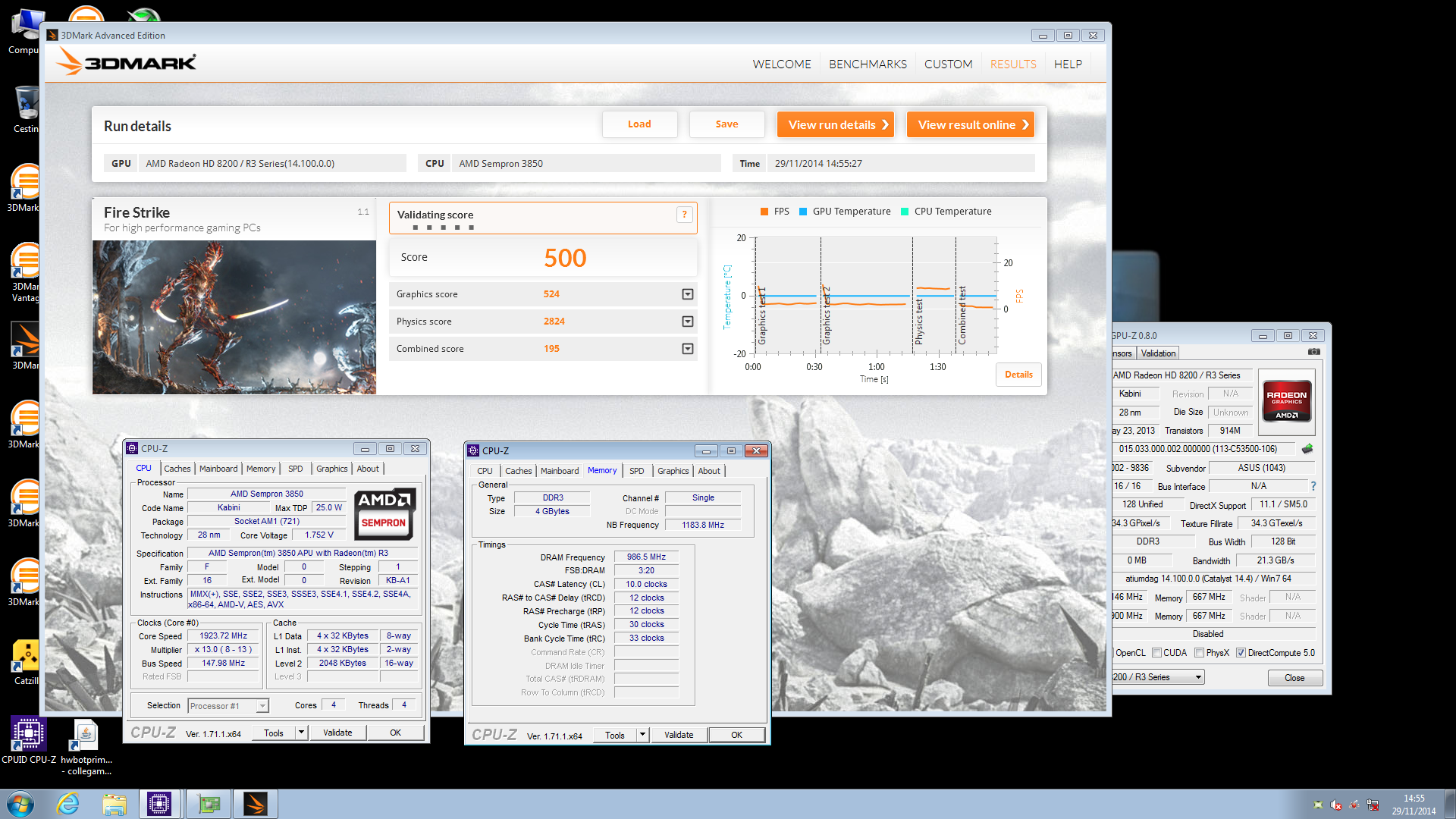1456x819 pixels.
Task: Toggle the PhysX checkbox in GPU-Z
Action: [x=1199, y=653]
